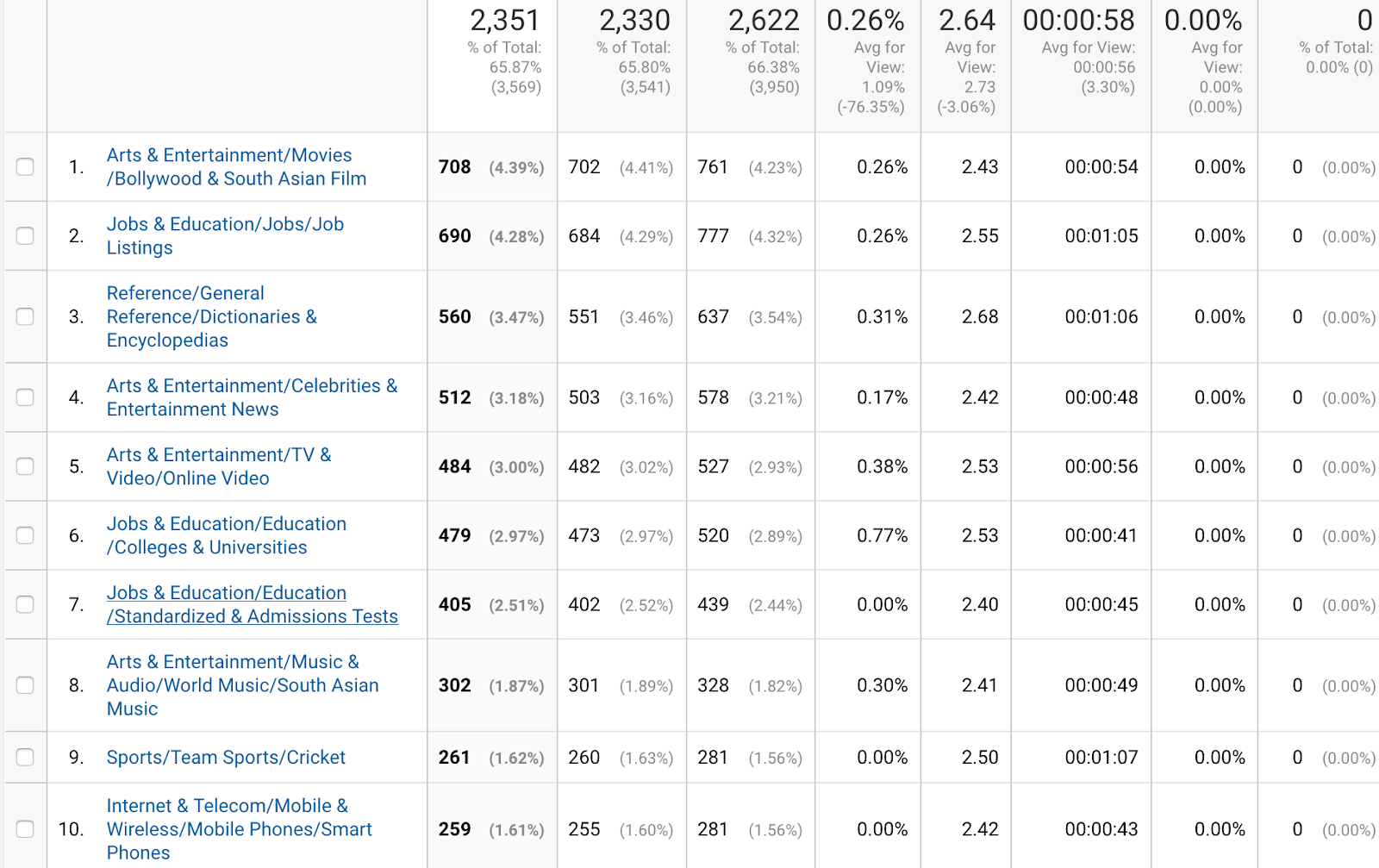This screenshot has height=868, width=1379.
Task: Select the 00:01:07 duration in Cricket row
Action: tap(1101, 757)
